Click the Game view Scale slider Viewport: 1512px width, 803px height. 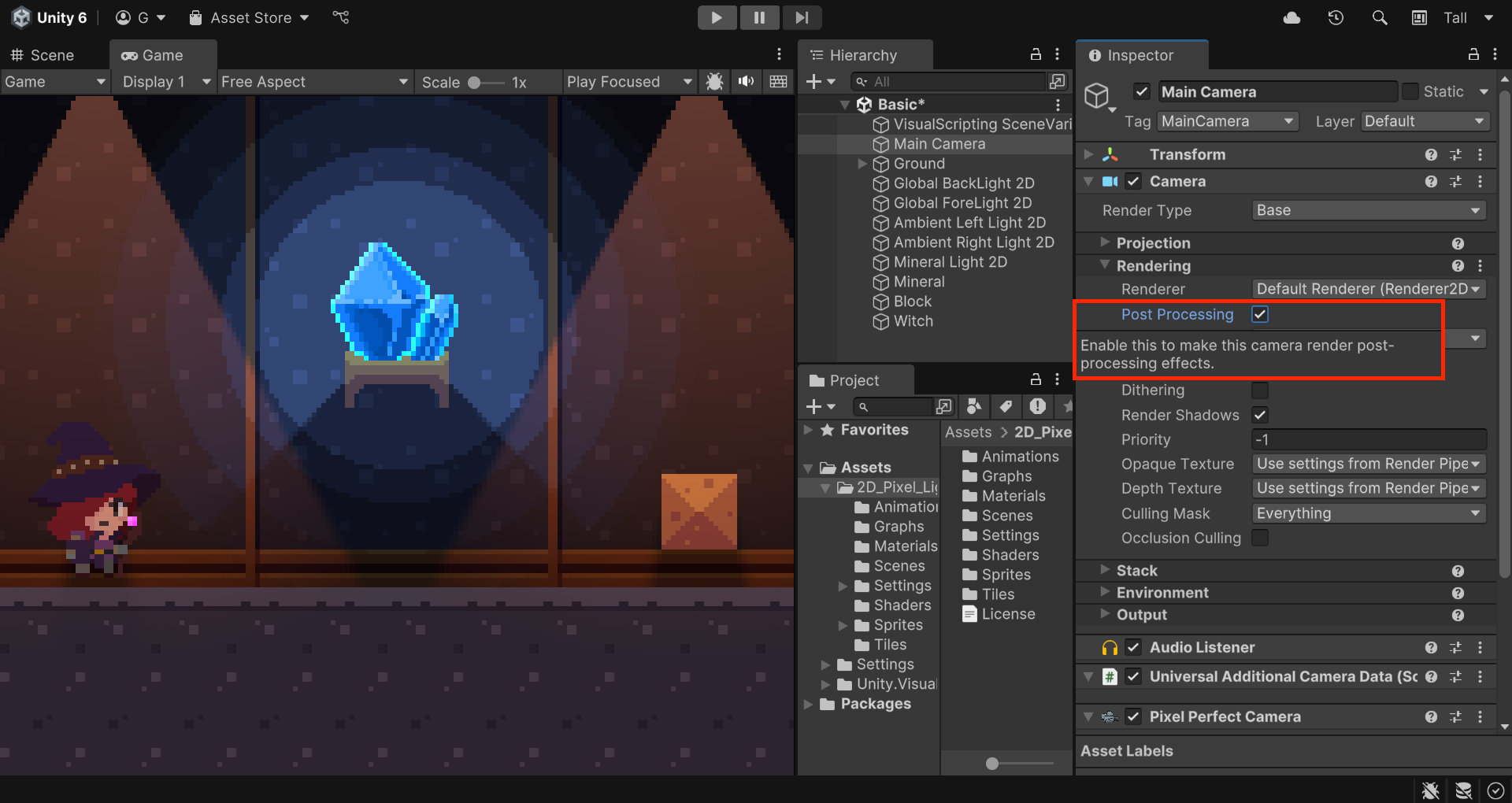[485, 82]
